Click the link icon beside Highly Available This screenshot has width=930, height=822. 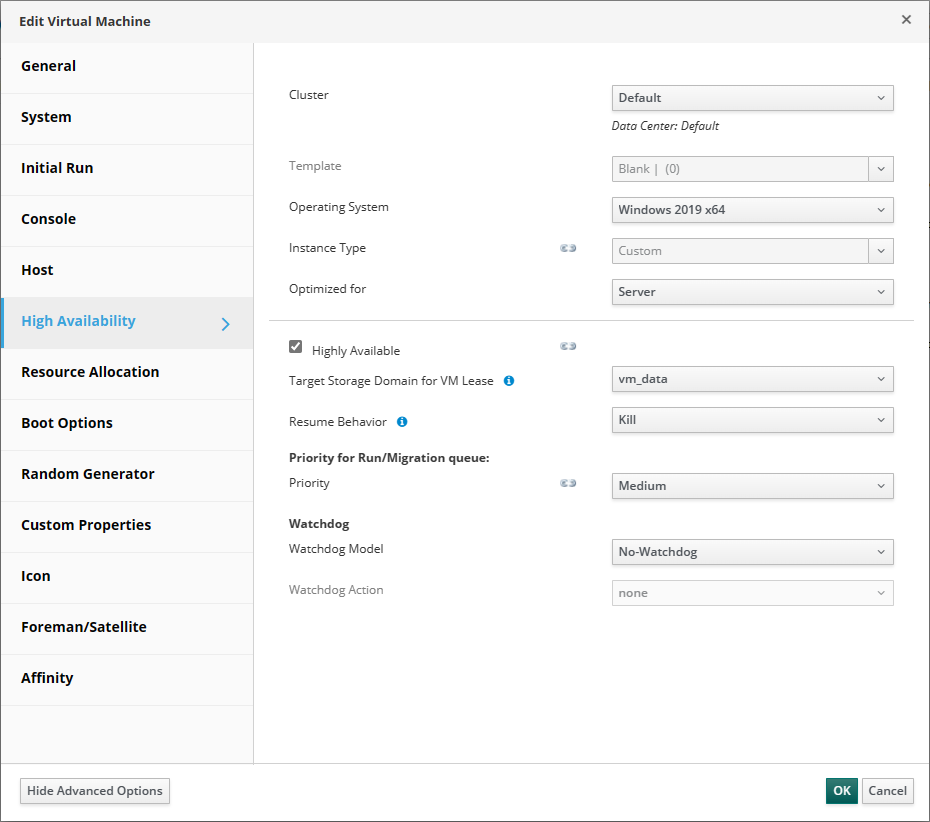click(x=568, y=346)
